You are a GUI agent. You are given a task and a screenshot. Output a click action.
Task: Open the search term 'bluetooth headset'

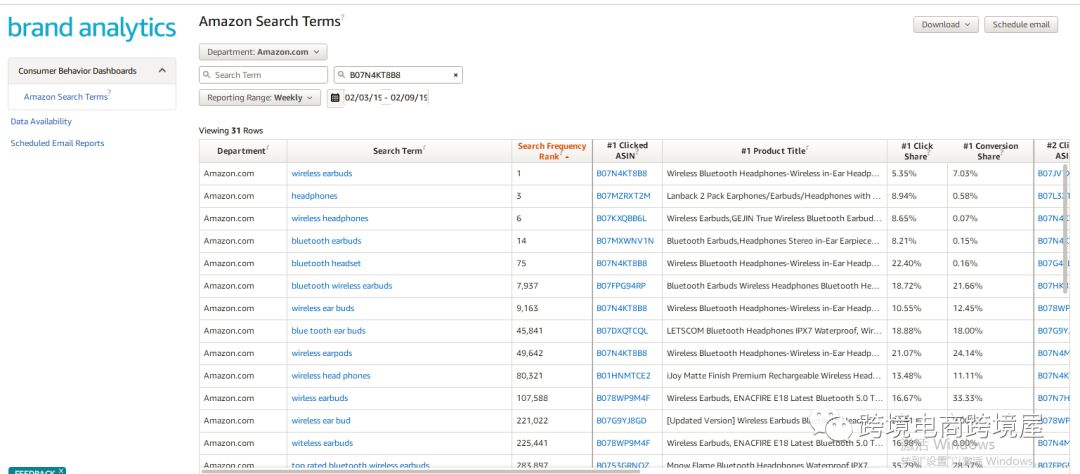click(x=326, y=263)
